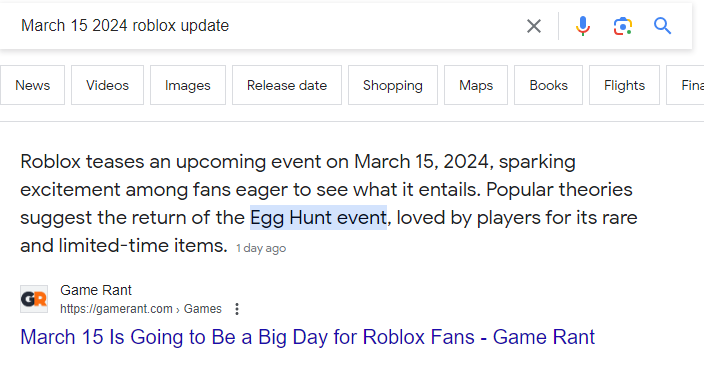The height and width of the screenshot is (367, 704).
Task: Click the gamerant.com URL breadcrumb
Action: click(x=141, y=309)
